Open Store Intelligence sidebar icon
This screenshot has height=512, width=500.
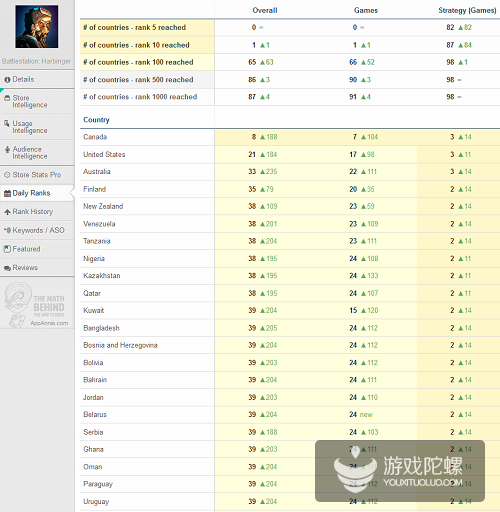7,98
